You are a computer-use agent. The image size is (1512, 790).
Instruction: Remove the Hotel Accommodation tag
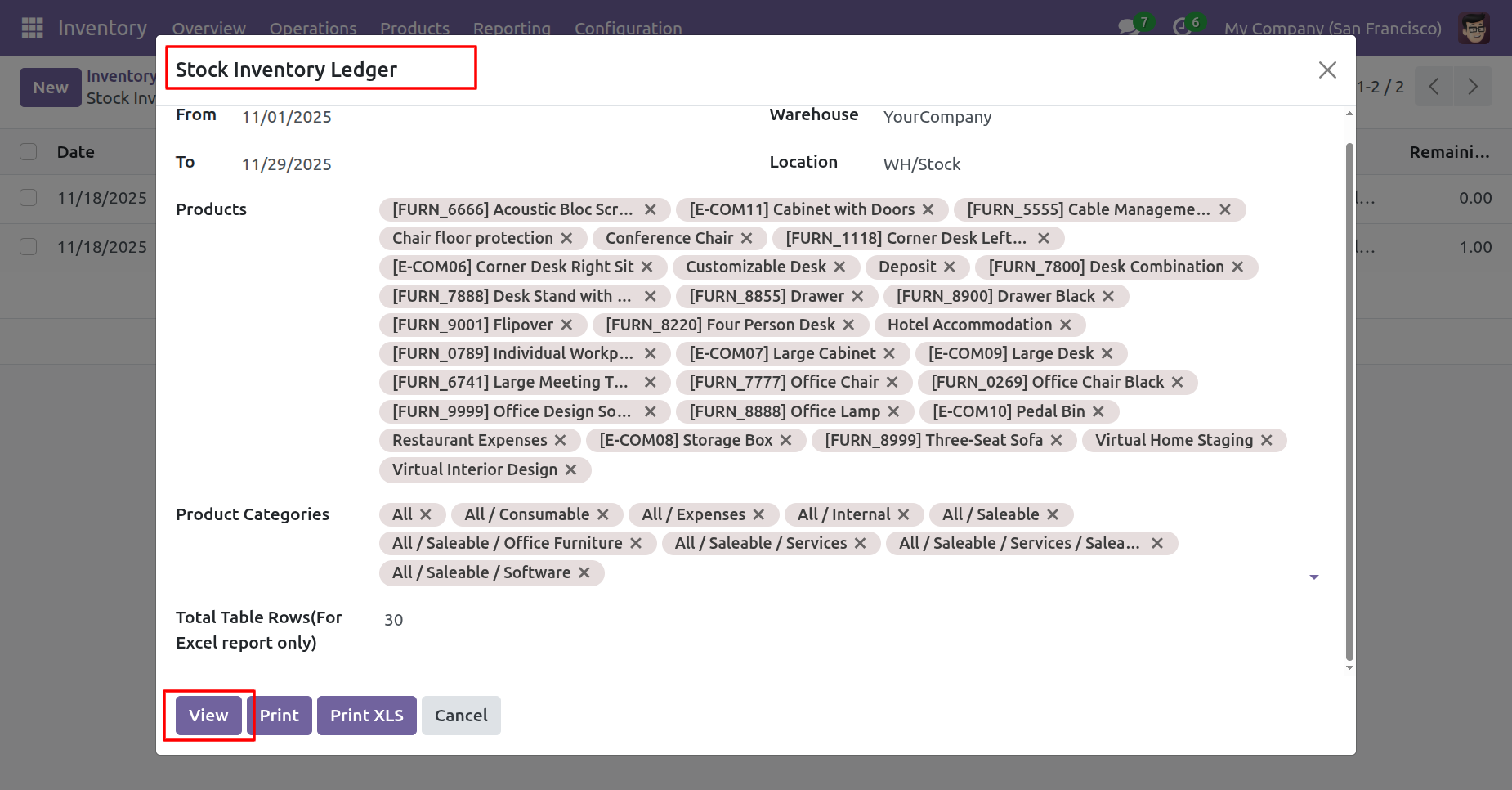tap(1066, 325)
